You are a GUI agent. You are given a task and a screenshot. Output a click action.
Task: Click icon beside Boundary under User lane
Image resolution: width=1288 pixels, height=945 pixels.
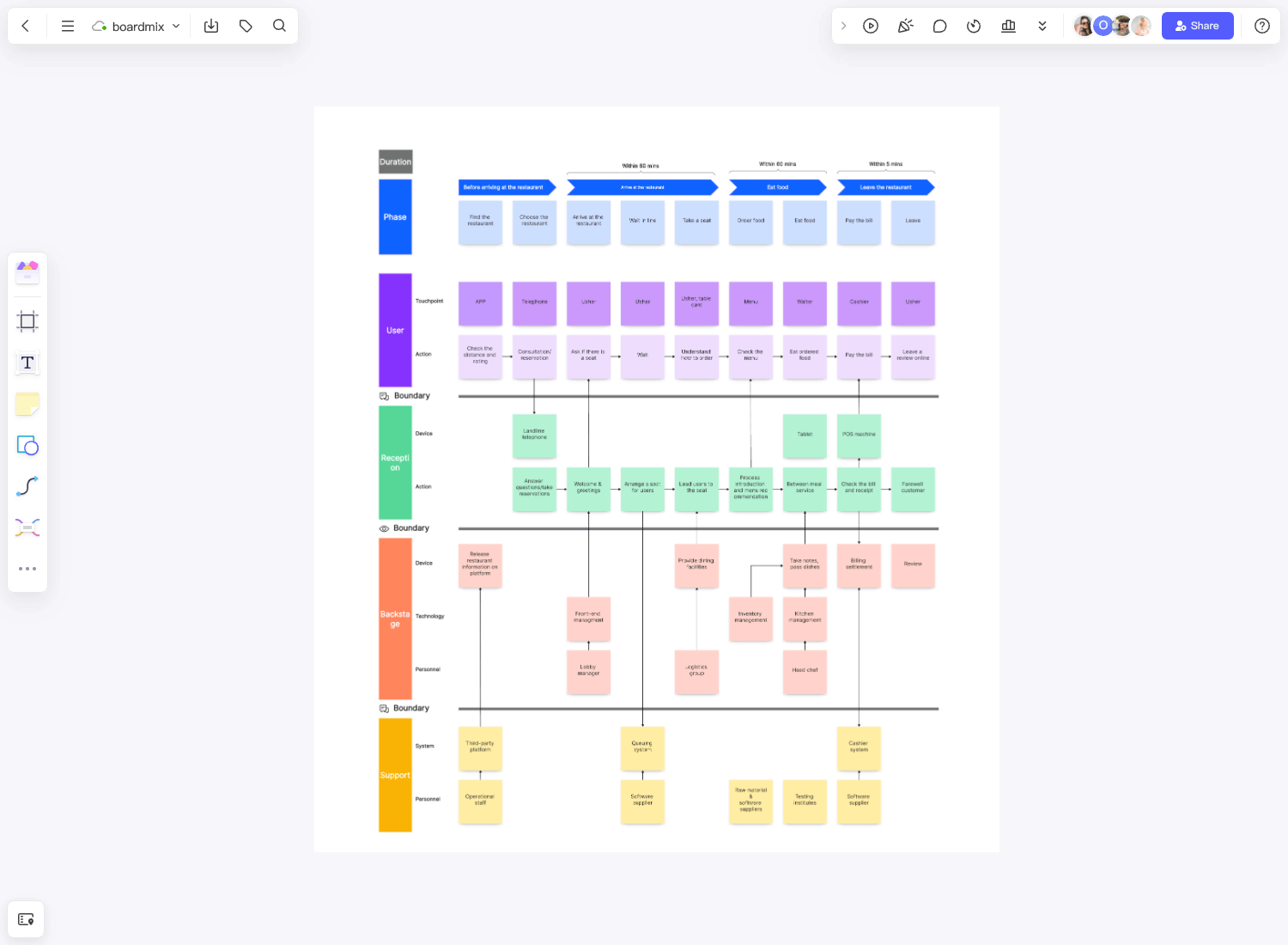384,396
